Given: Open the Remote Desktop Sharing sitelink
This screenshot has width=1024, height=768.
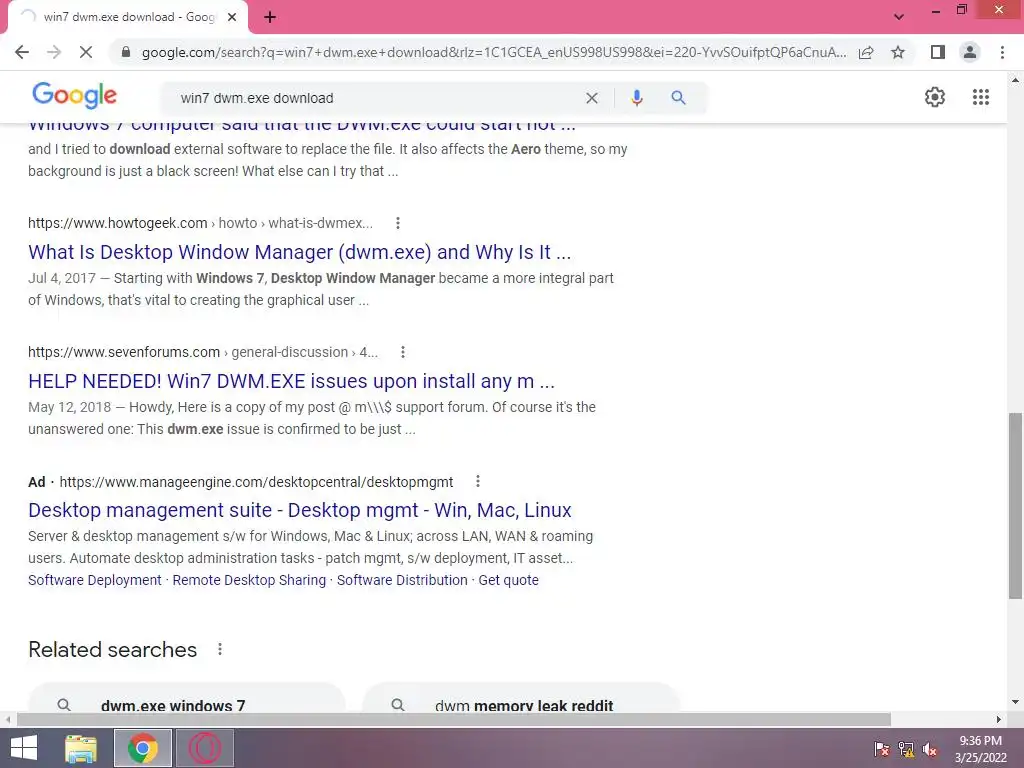Looking at the screenshot, I should (249, 580).
